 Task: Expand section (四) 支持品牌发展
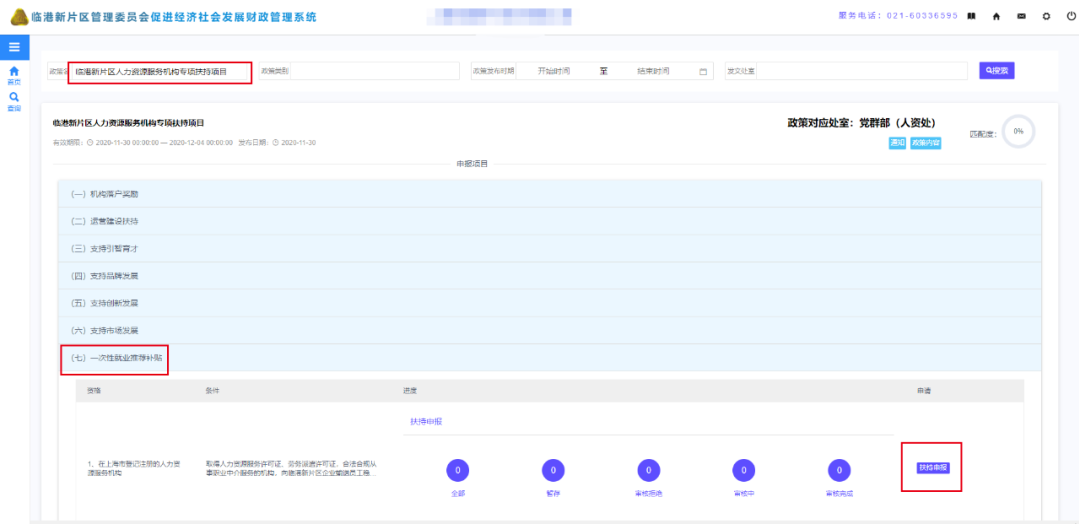pos(549,276)
